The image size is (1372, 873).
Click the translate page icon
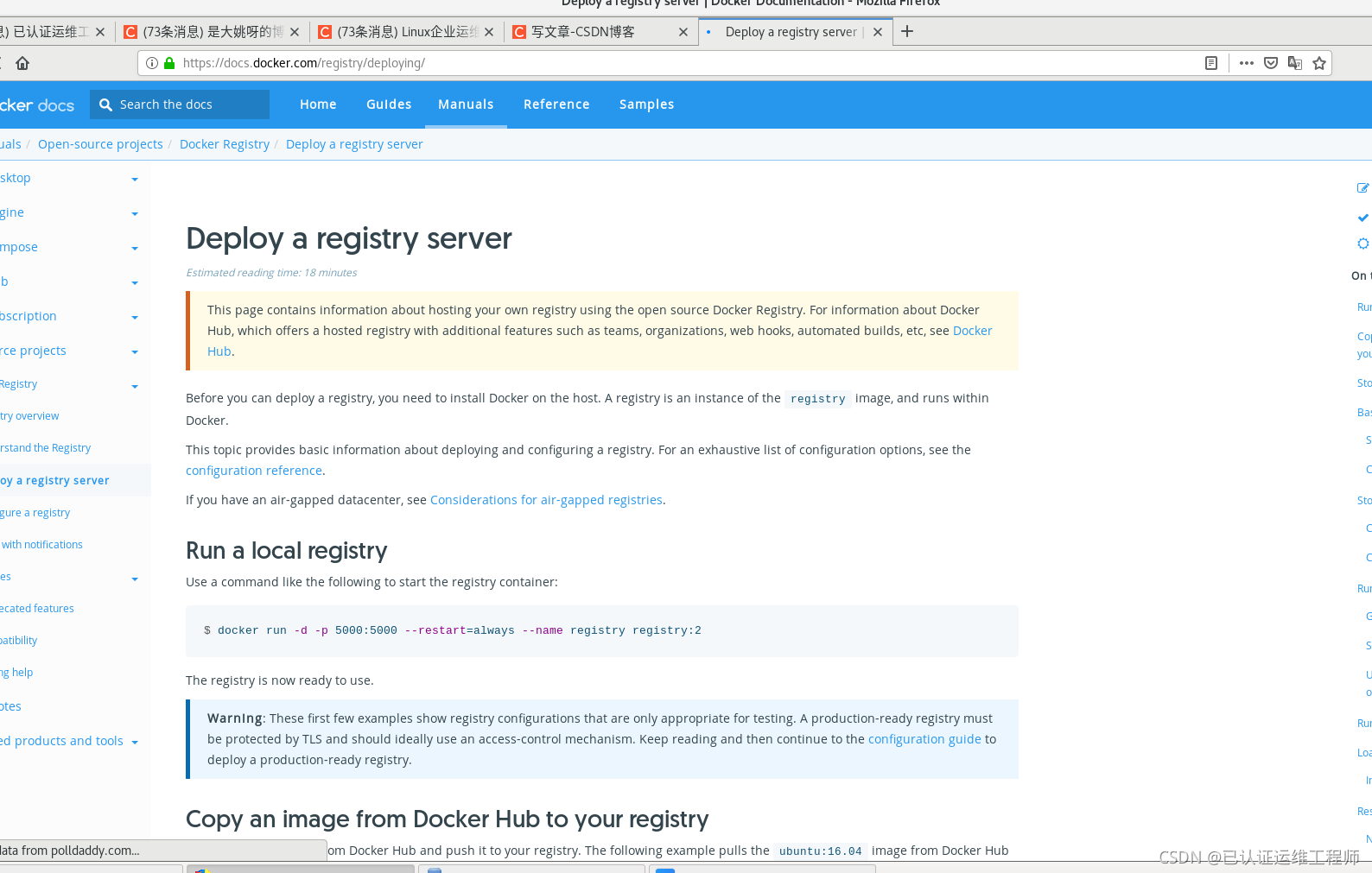(1295, 63)
